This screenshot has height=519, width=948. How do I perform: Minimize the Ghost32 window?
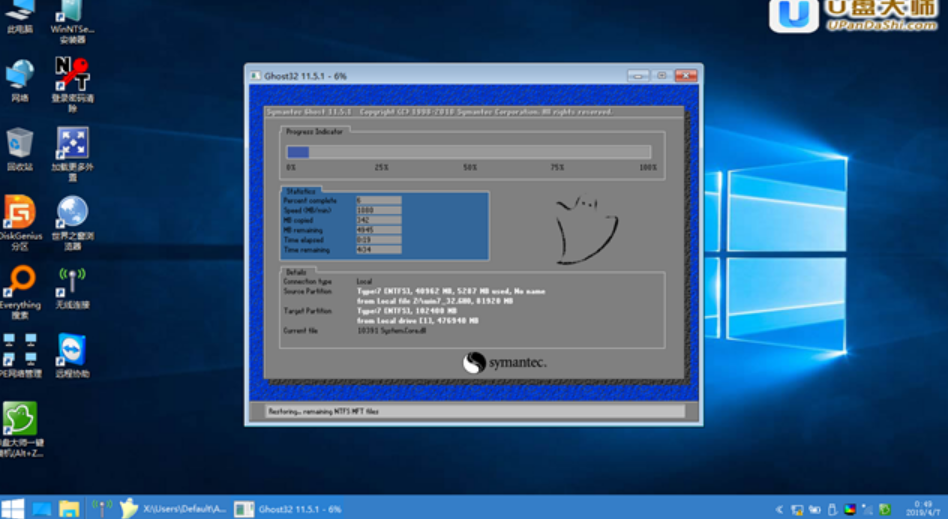click(637, 75)
